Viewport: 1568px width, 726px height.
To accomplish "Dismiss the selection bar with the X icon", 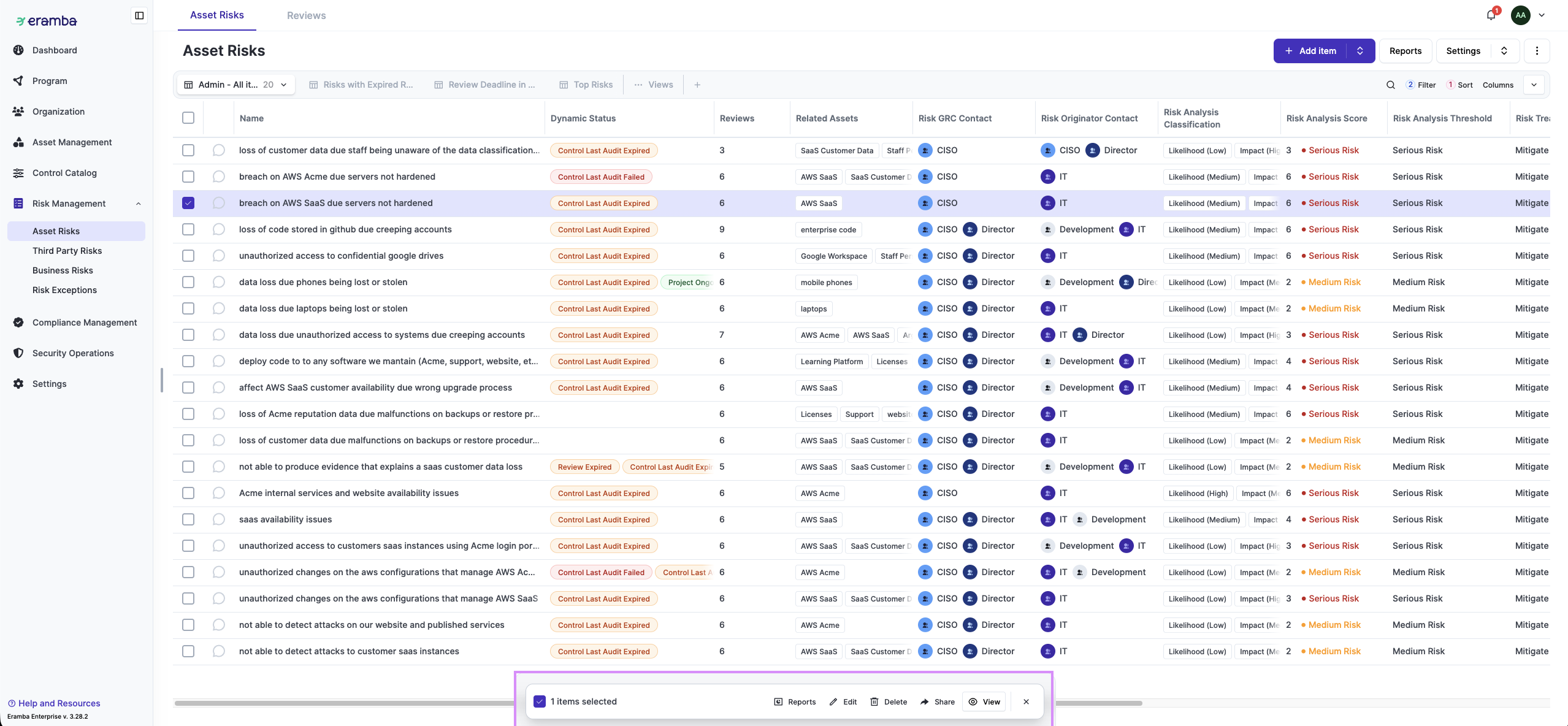I will [1026, 701].
